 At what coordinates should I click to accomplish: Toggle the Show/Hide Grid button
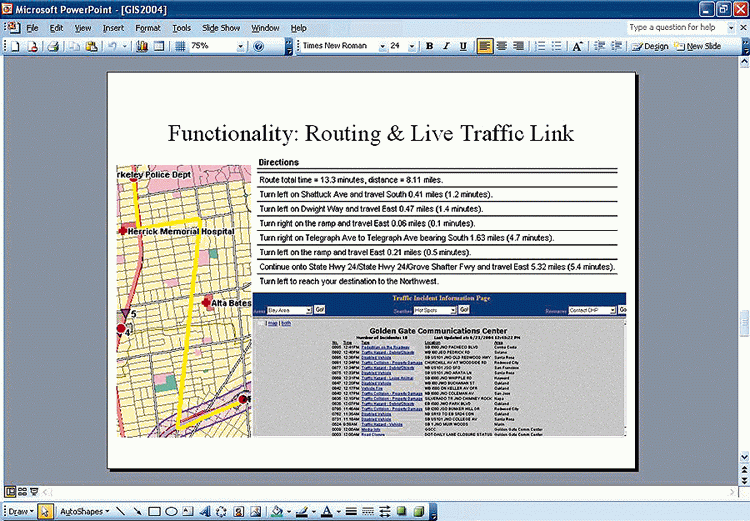180,46
